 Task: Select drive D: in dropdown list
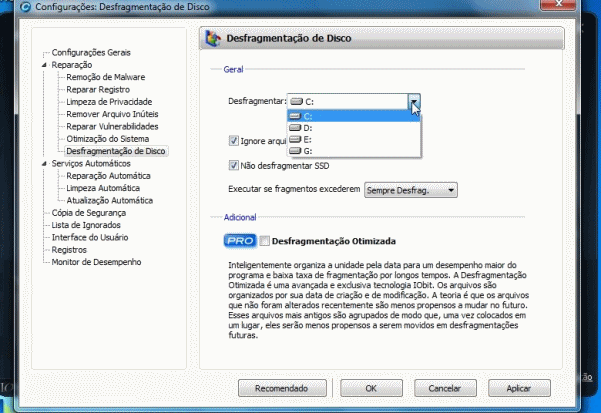pyautogui.click(x=354, y=128)
